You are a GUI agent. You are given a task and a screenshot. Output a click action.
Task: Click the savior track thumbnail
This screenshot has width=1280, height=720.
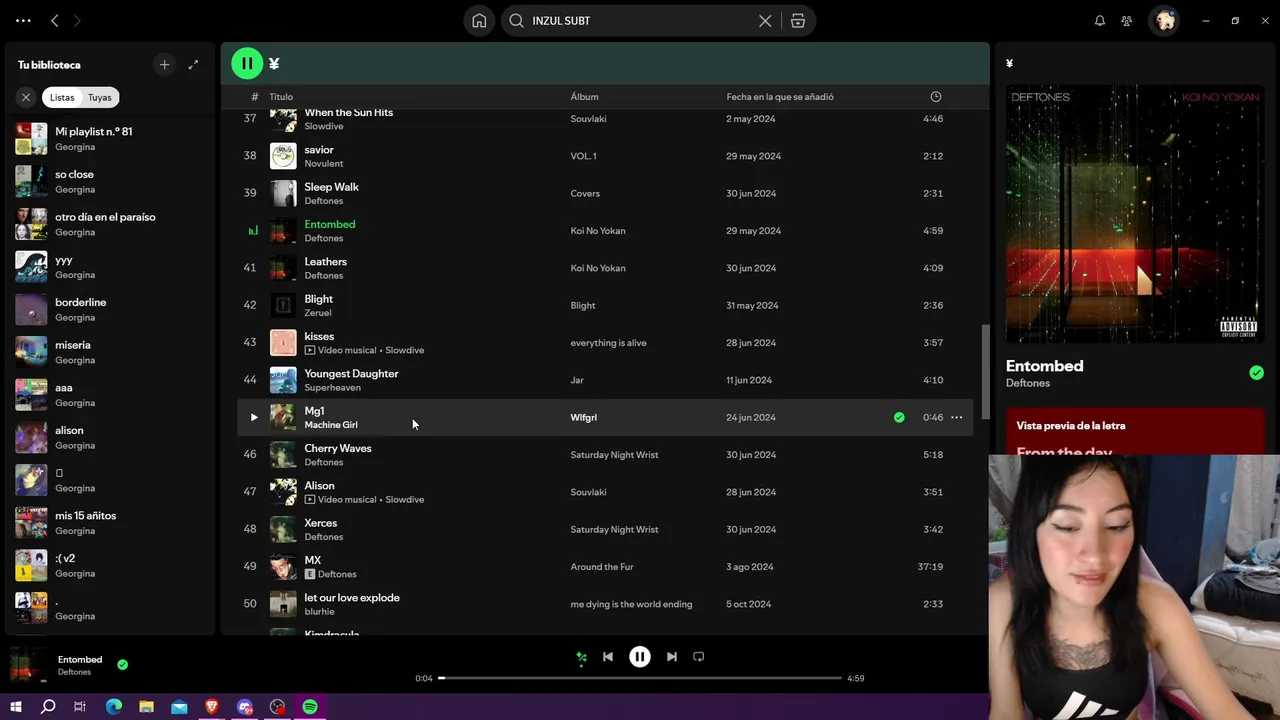click(x=283, y=156)
